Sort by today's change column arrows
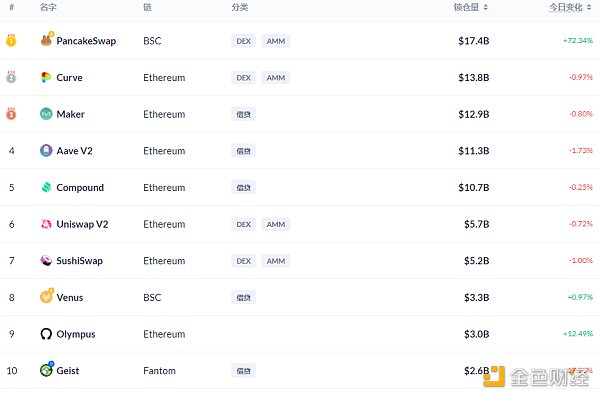Image resolution: width=600 pixels, height=398 pixels. click(589, 7)
